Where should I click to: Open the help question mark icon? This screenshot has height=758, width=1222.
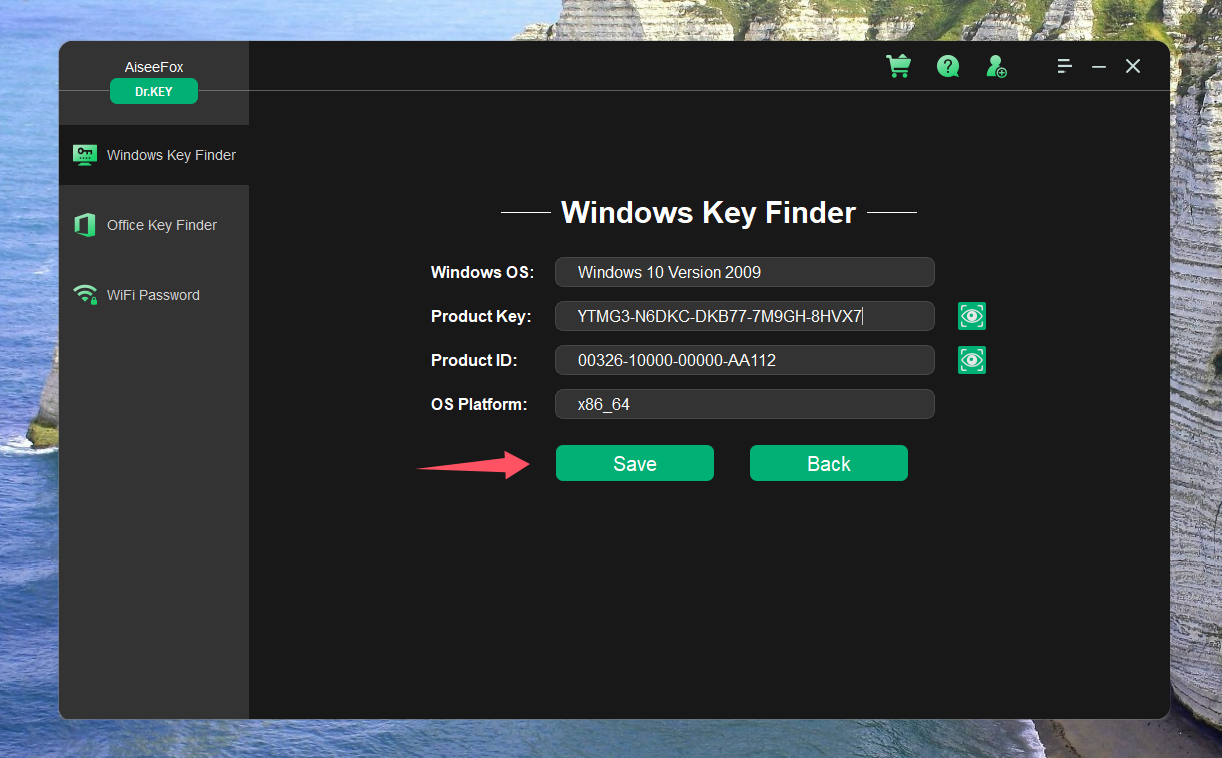947,66
